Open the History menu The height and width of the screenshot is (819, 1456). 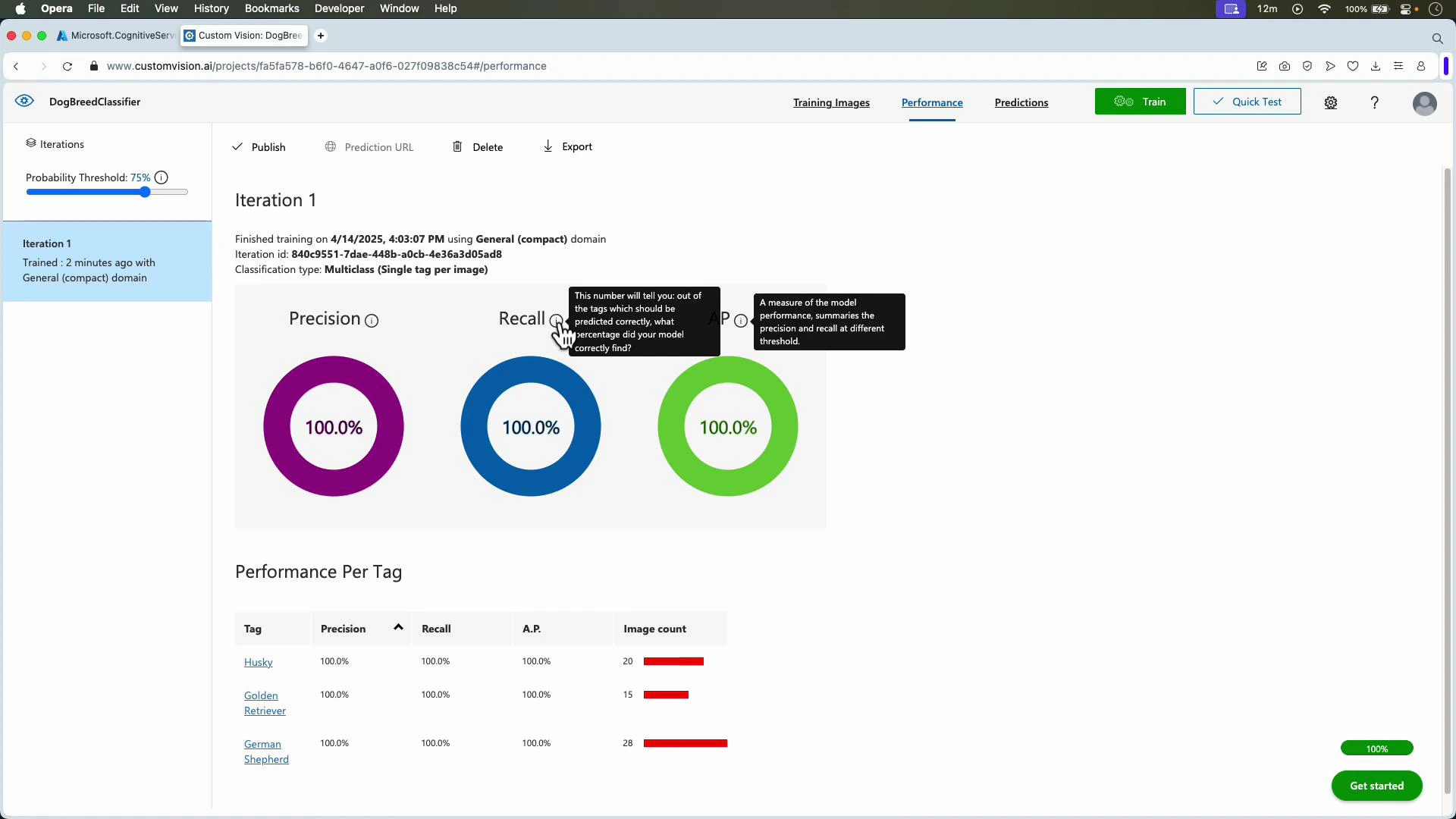[x=211, y=8]
